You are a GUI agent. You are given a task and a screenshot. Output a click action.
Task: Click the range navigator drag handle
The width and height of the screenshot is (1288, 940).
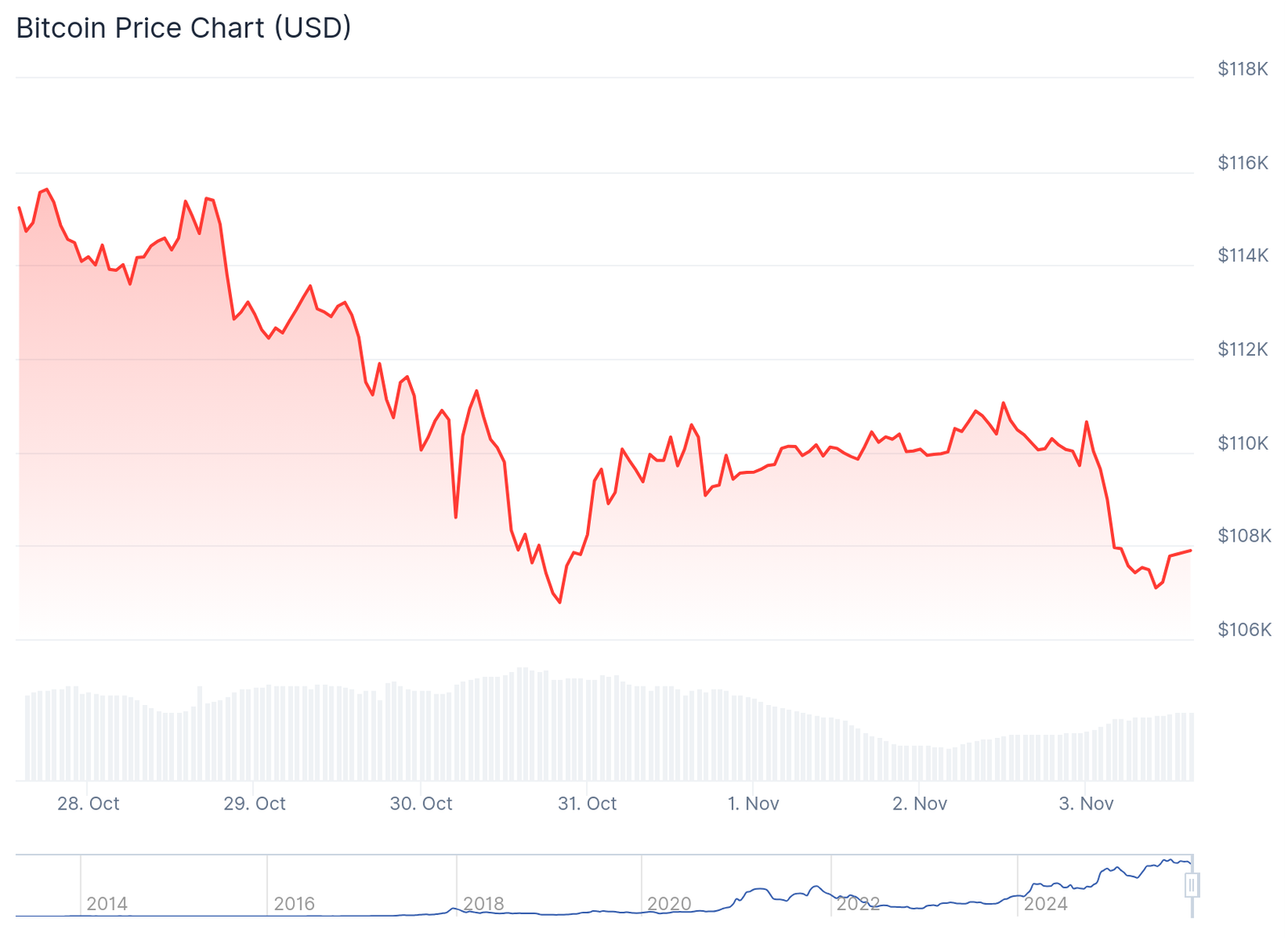[1191, 885]
